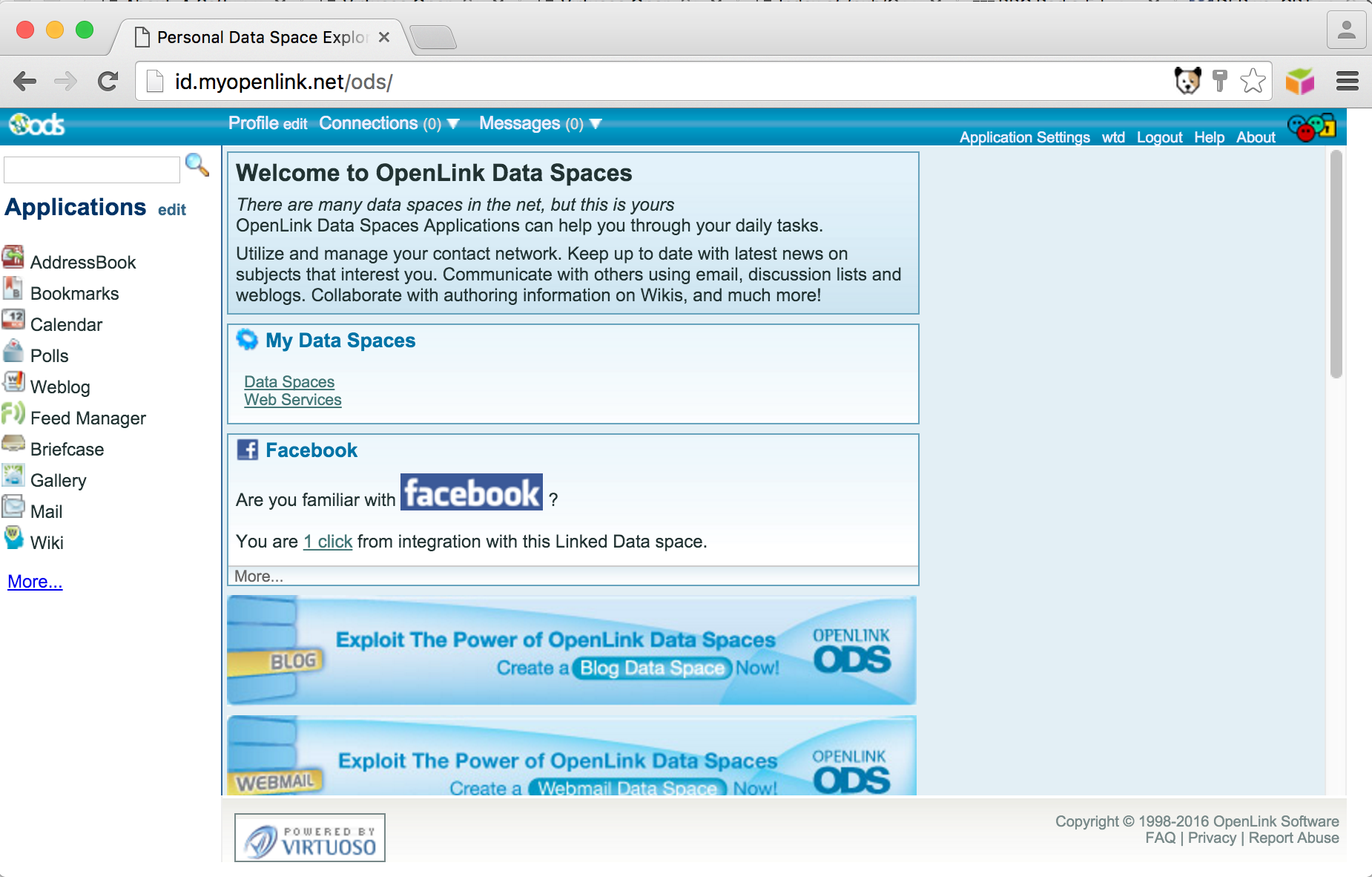The image size is (1372, 877).
Task: Click the search magnifier icon in sidebar
Action: (197, 165)
